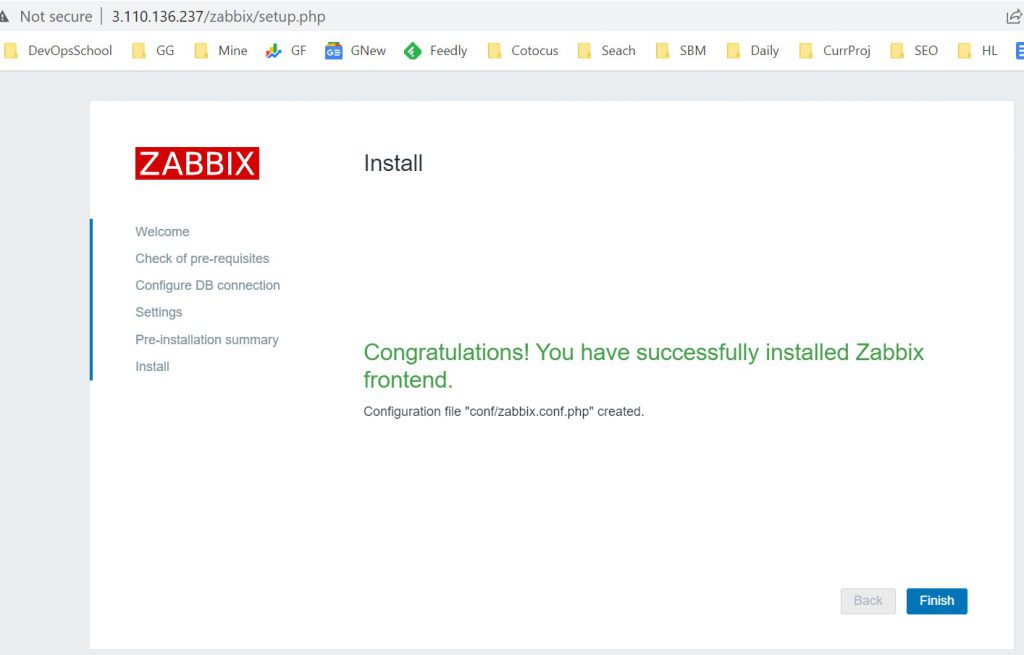Expand the SBM bookmark folder

click(681, 51)
